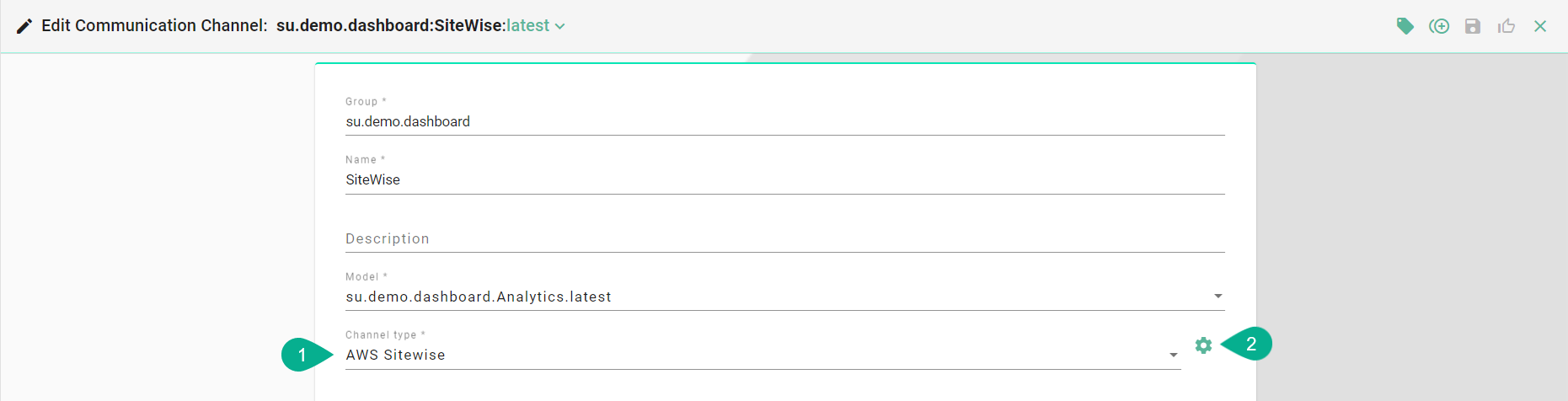
Task: Click the thumbs-up icon
Action: (1506, 26)
